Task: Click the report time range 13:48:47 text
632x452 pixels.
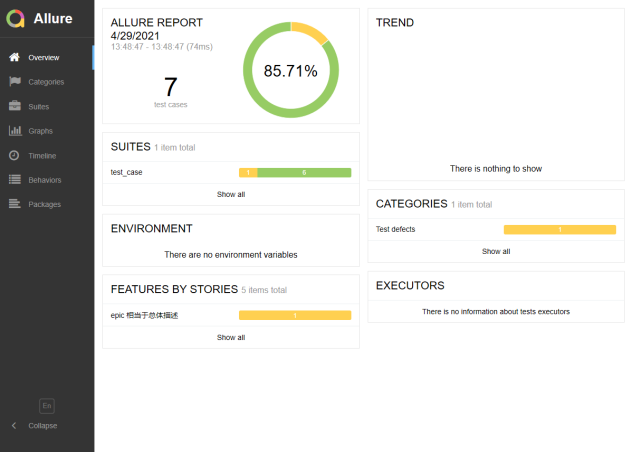Action: tap(162, 47)
